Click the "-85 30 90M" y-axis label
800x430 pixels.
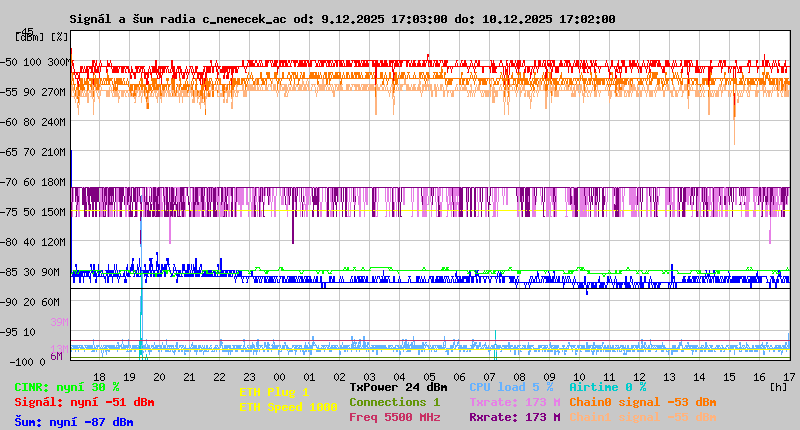click(x=31, y=272)
